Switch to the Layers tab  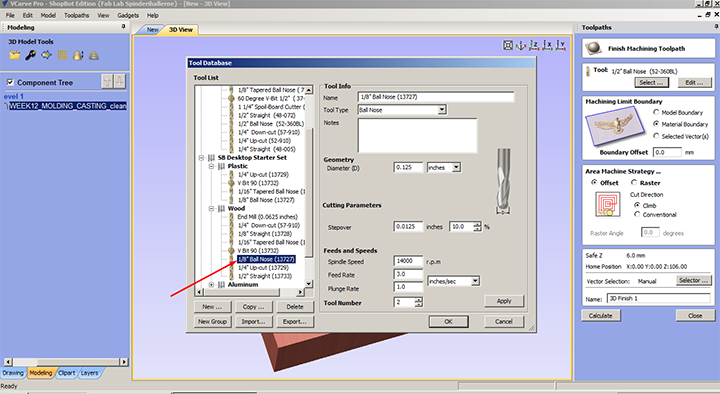(x=89, y=373)
